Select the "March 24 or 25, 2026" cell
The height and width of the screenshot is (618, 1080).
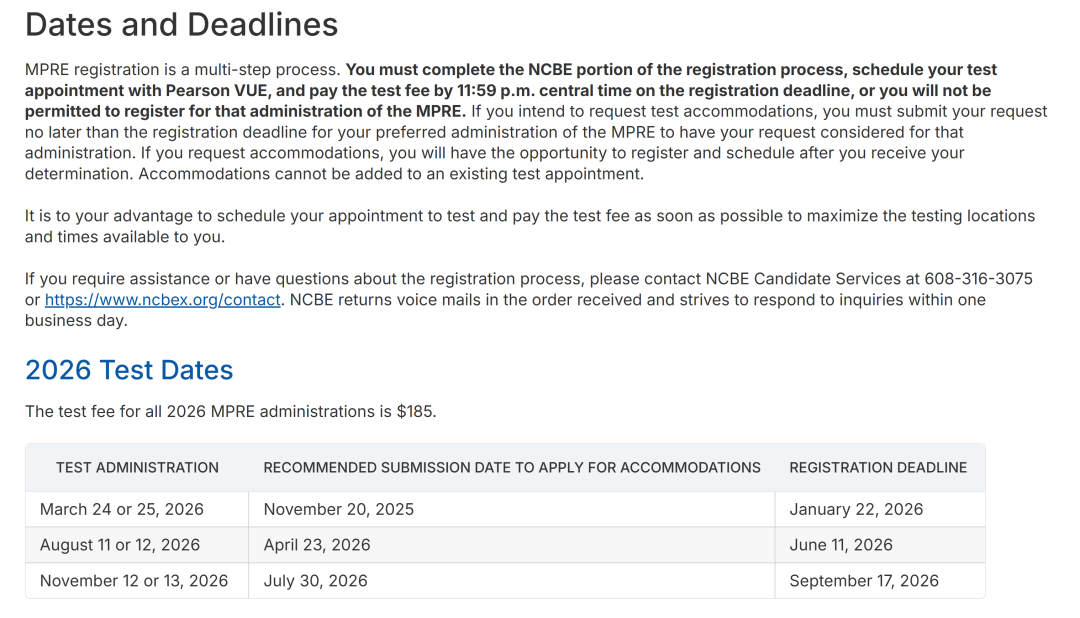point(122,509)
